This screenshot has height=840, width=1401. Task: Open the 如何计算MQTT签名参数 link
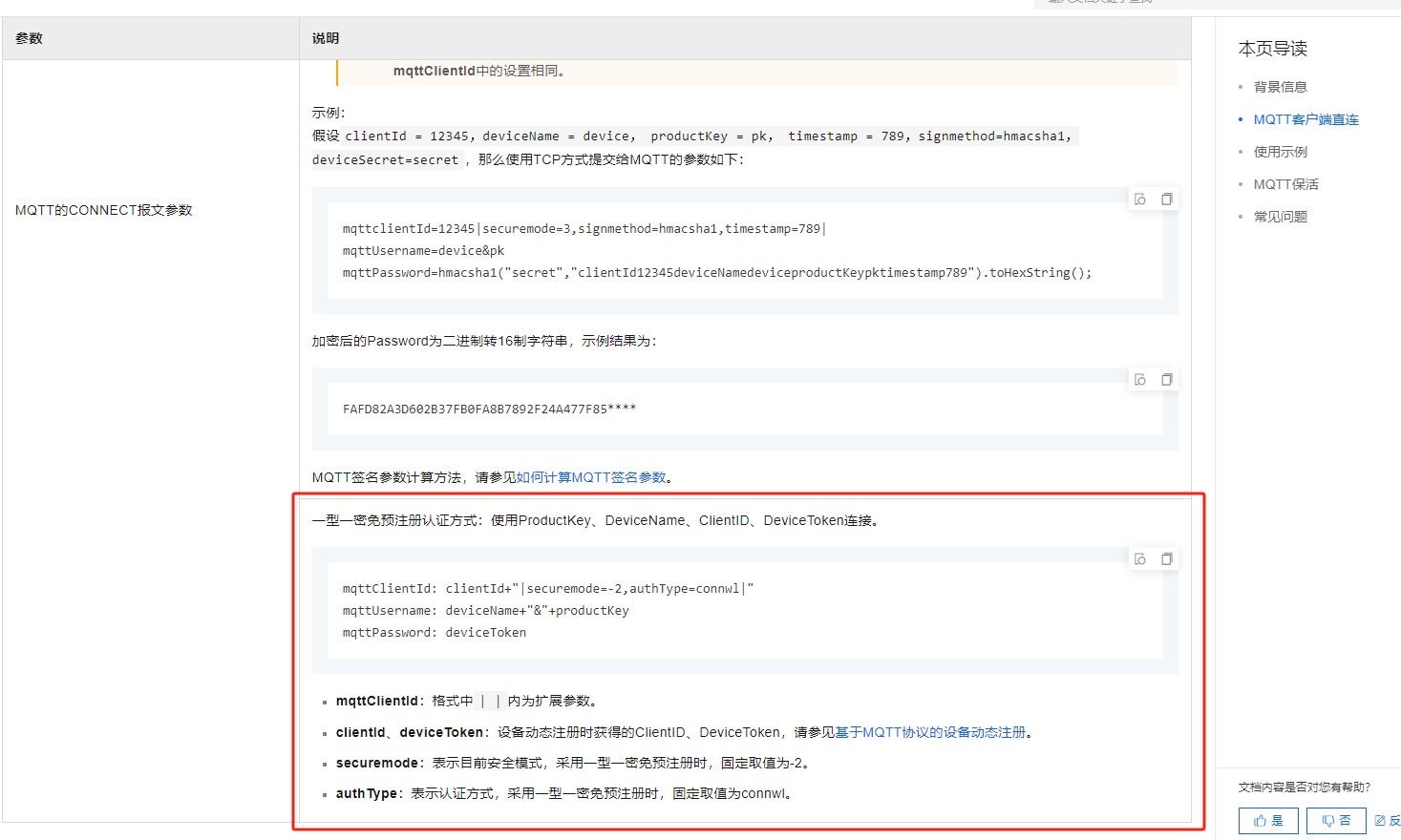(591, 477)
